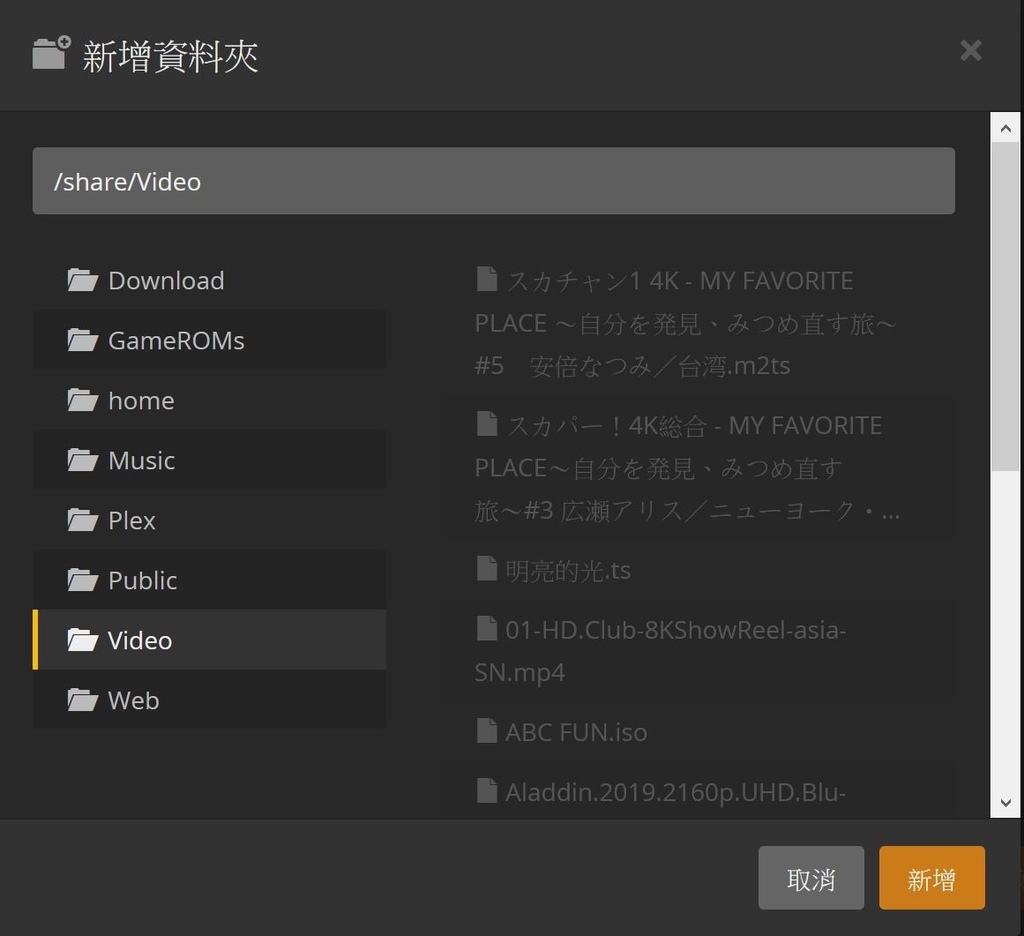
Task: Click the 取消 cancel button
Action: pyautogui.click(x=811, y=878)
